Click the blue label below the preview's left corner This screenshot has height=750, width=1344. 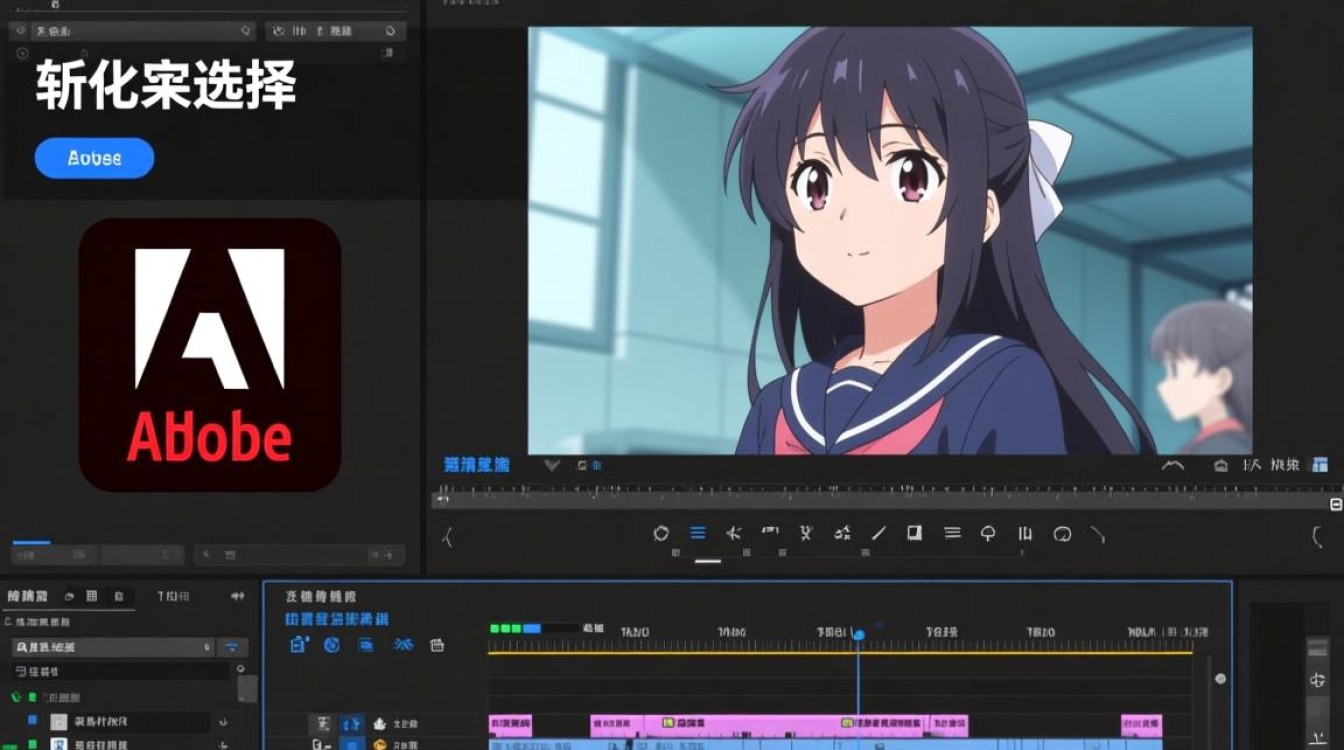click(476, 465)
